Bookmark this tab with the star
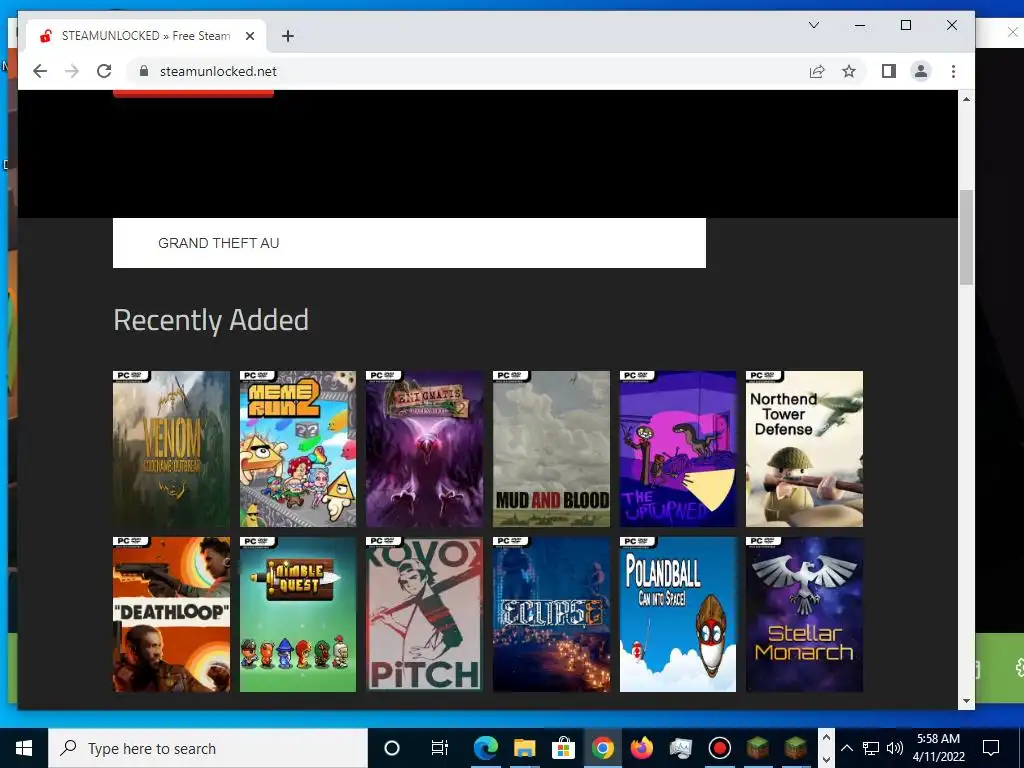Screen dimensions: 1024x768 click(x=848, y=71)
